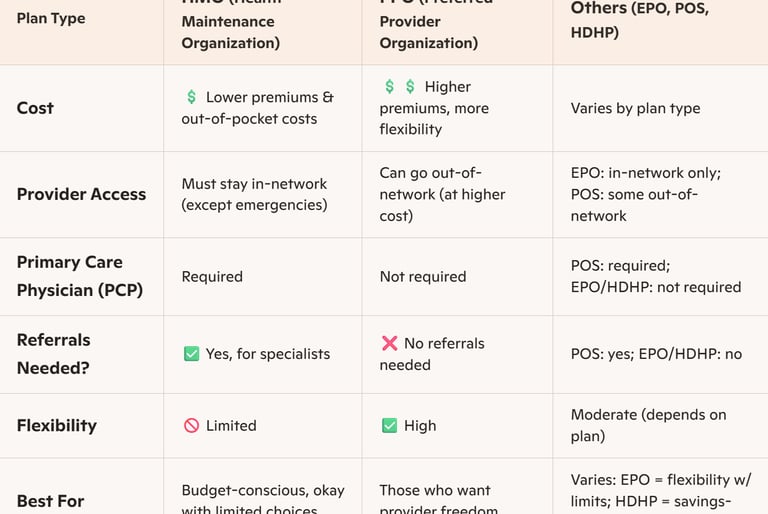Click the green checkmark beside "Yes, for specialists"
768x514 pixels.
click(x=191, y=353)
